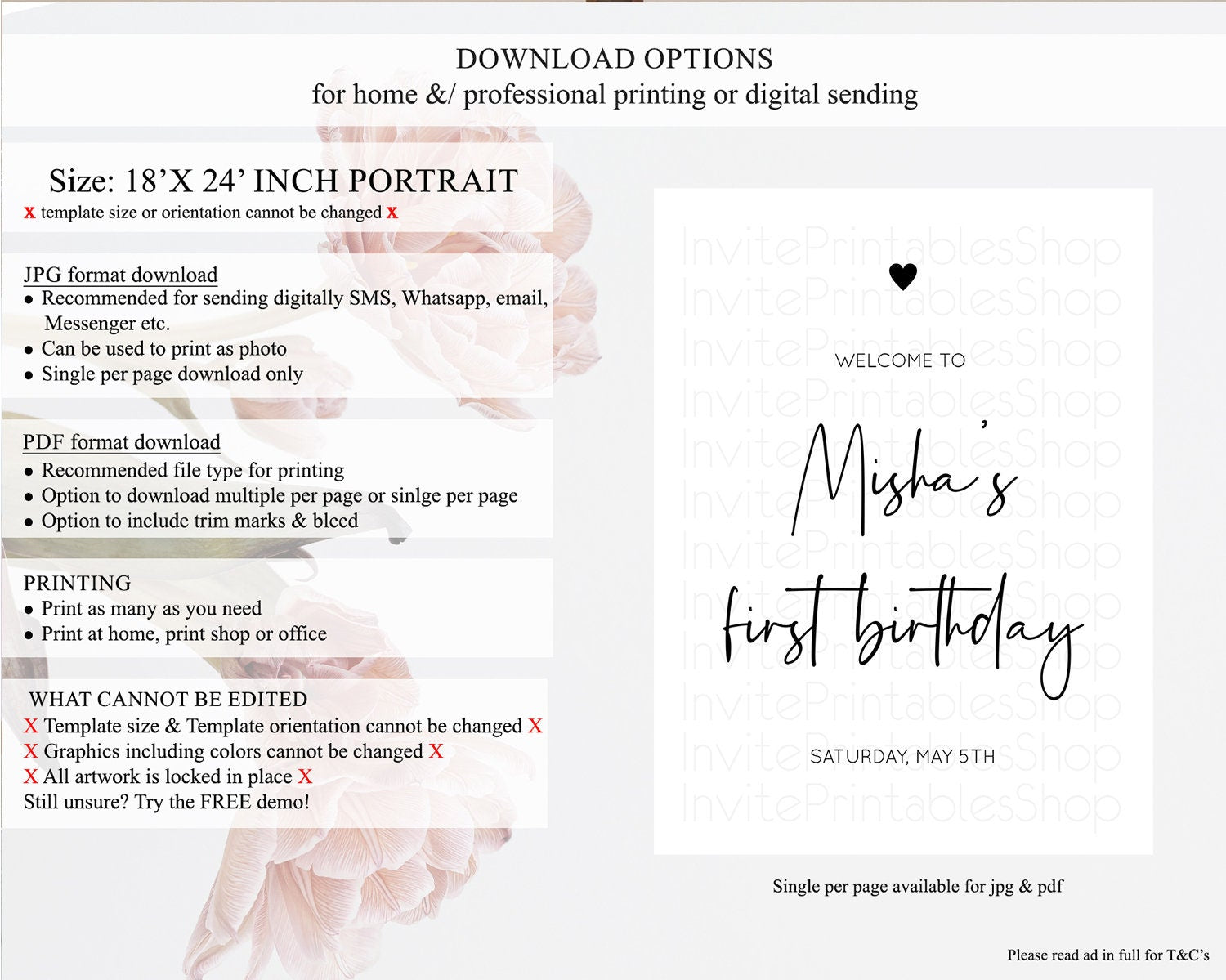Click the 'PRINTING' section heading
Screen dimensions: 1226x980
click(77, 583)
